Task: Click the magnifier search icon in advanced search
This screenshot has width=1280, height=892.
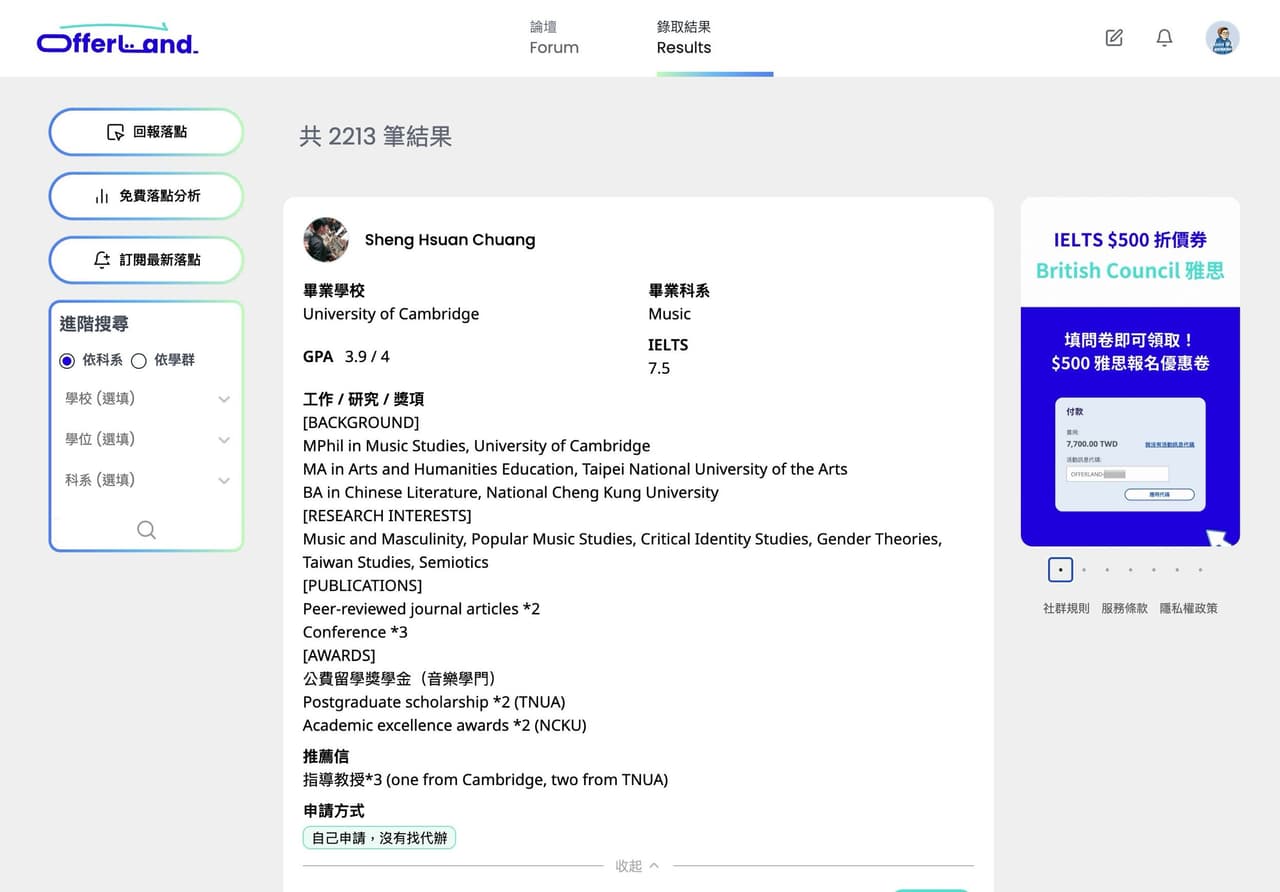Action: pyautogui.click(x=146, y=530)
